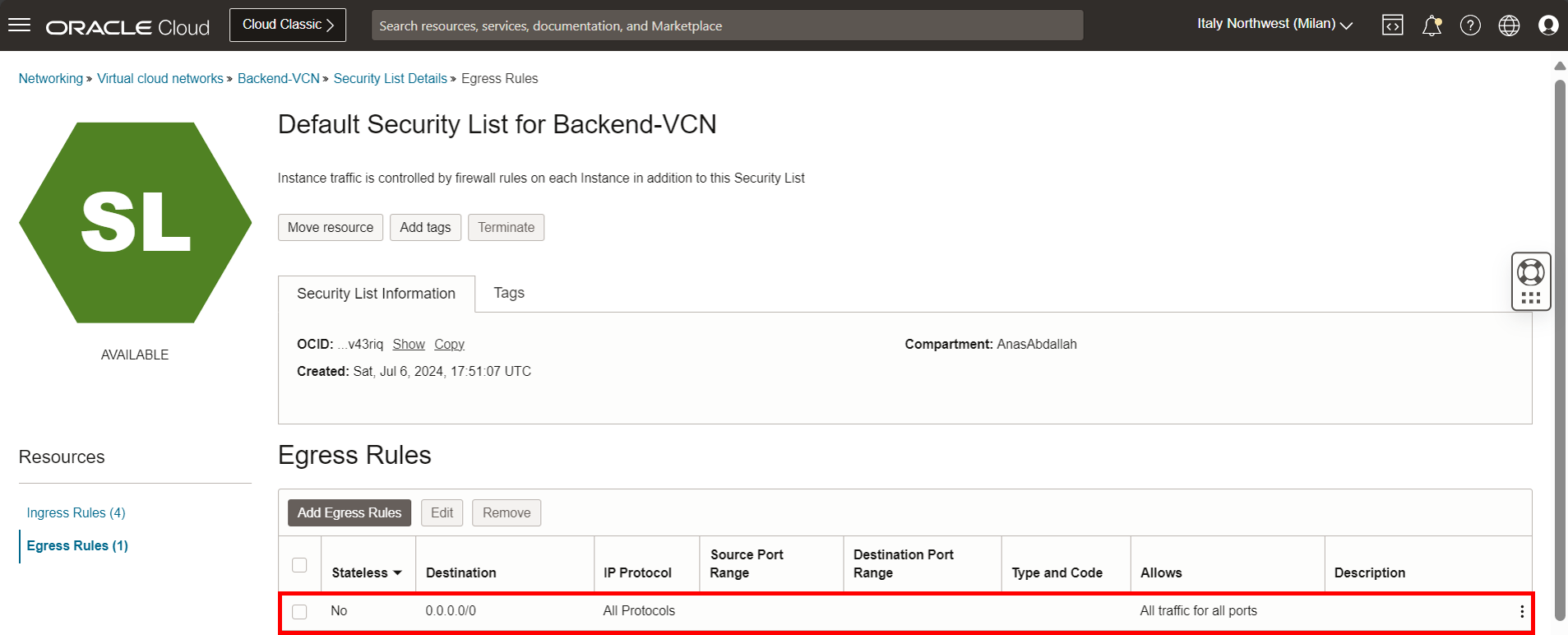Open the Security List Details breadcrumb
Viewport: 1568px width, 635px height.
pyautogui.click(x=391, y=78)
